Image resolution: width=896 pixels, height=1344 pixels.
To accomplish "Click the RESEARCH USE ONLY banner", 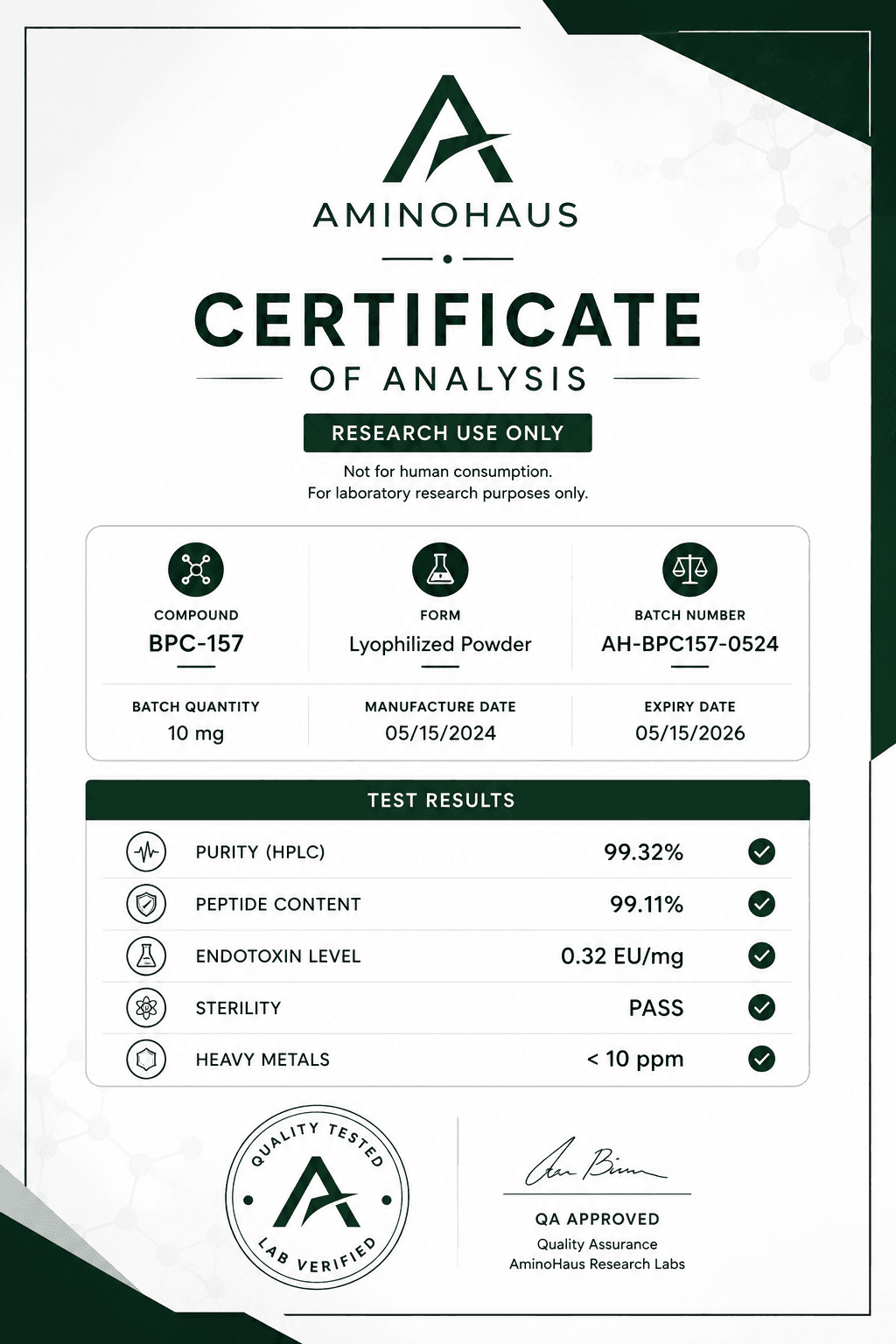I will [x=447, y=433].
